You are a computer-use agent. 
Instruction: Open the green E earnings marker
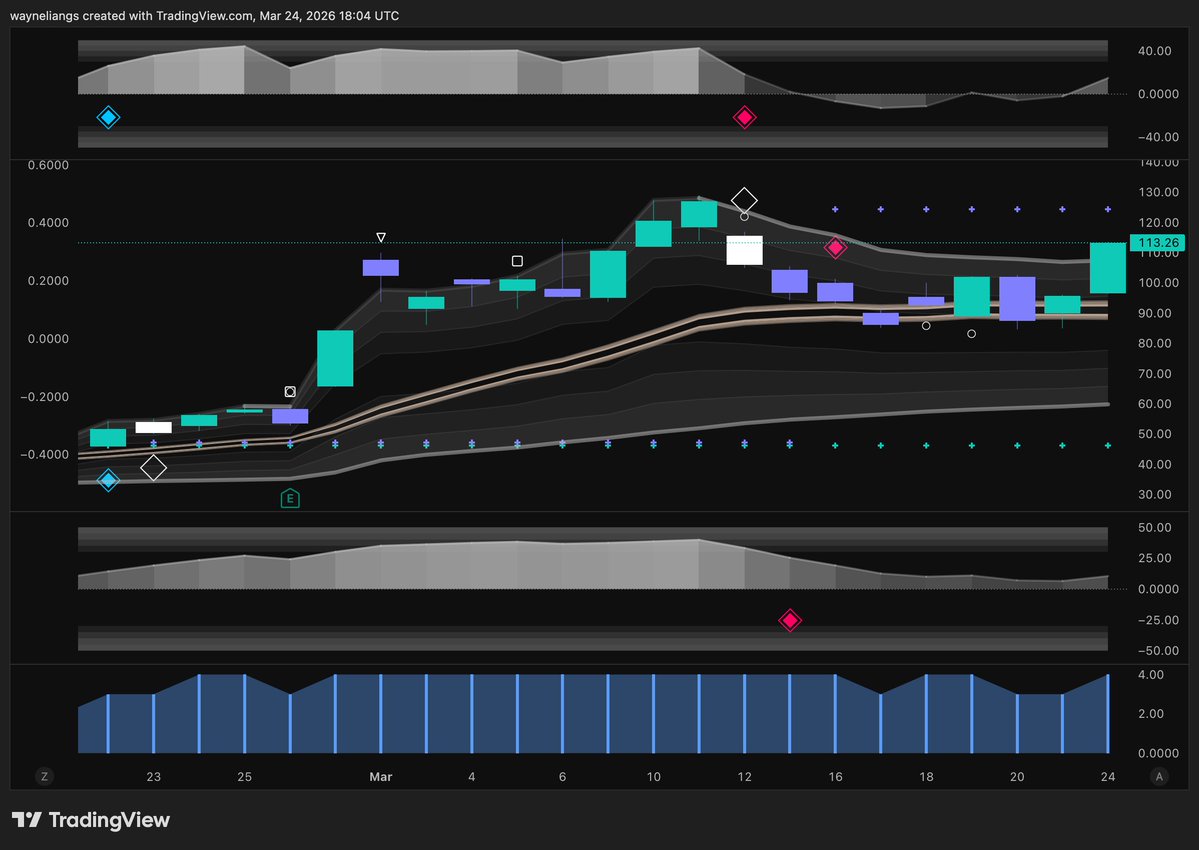tap(290, 499)
